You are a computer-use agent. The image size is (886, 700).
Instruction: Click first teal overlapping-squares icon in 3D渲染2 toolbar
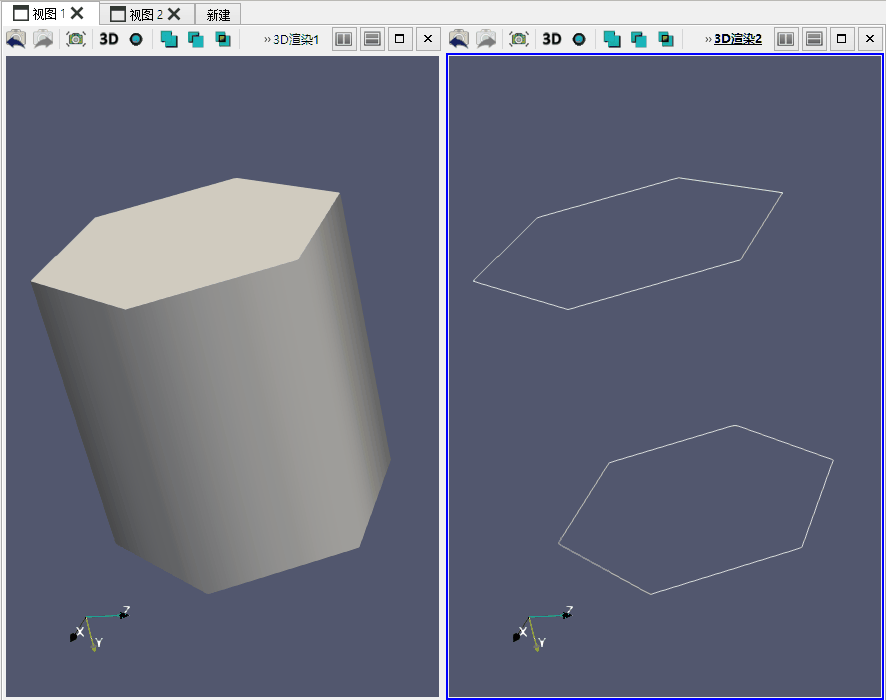(611, 39)
